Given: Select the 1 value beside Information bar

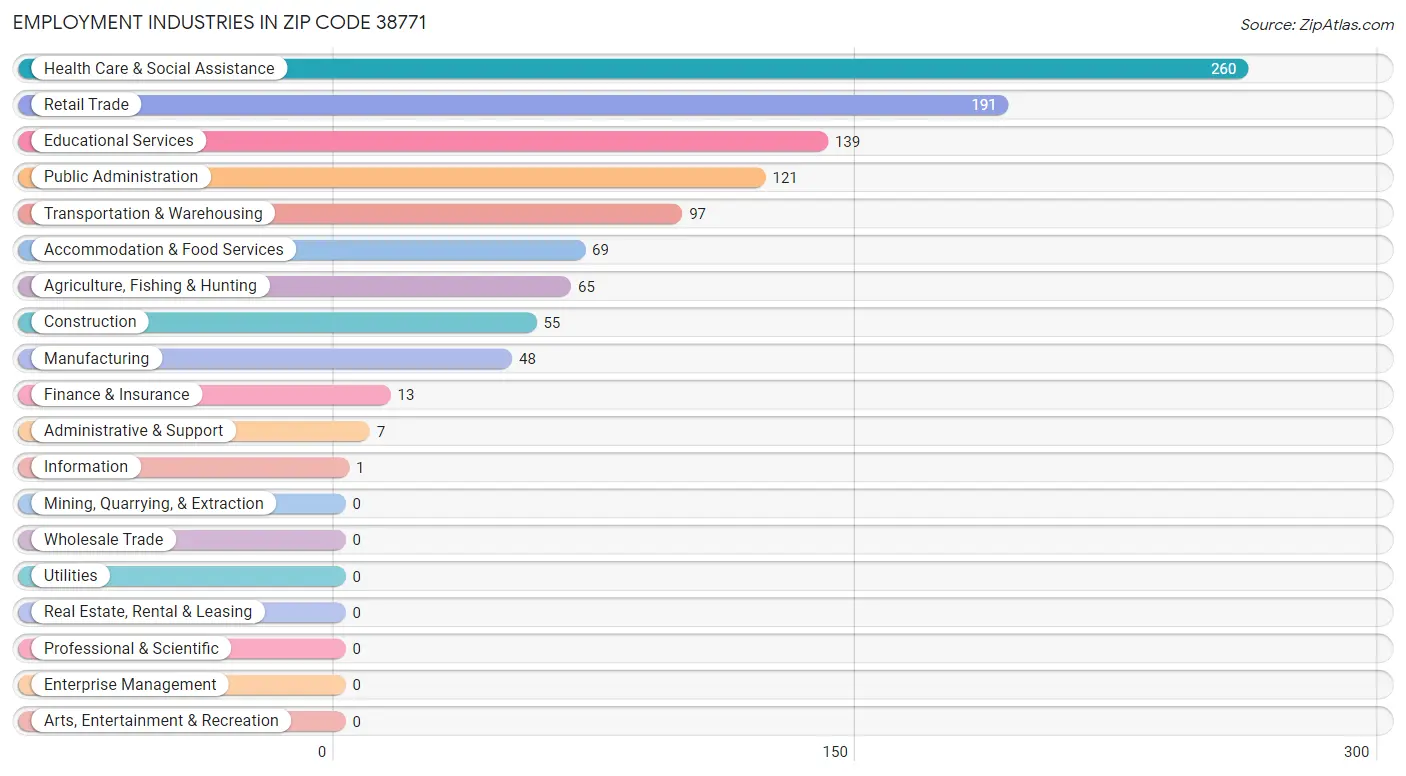Looking at the screenshot, I should coord(360,467).
